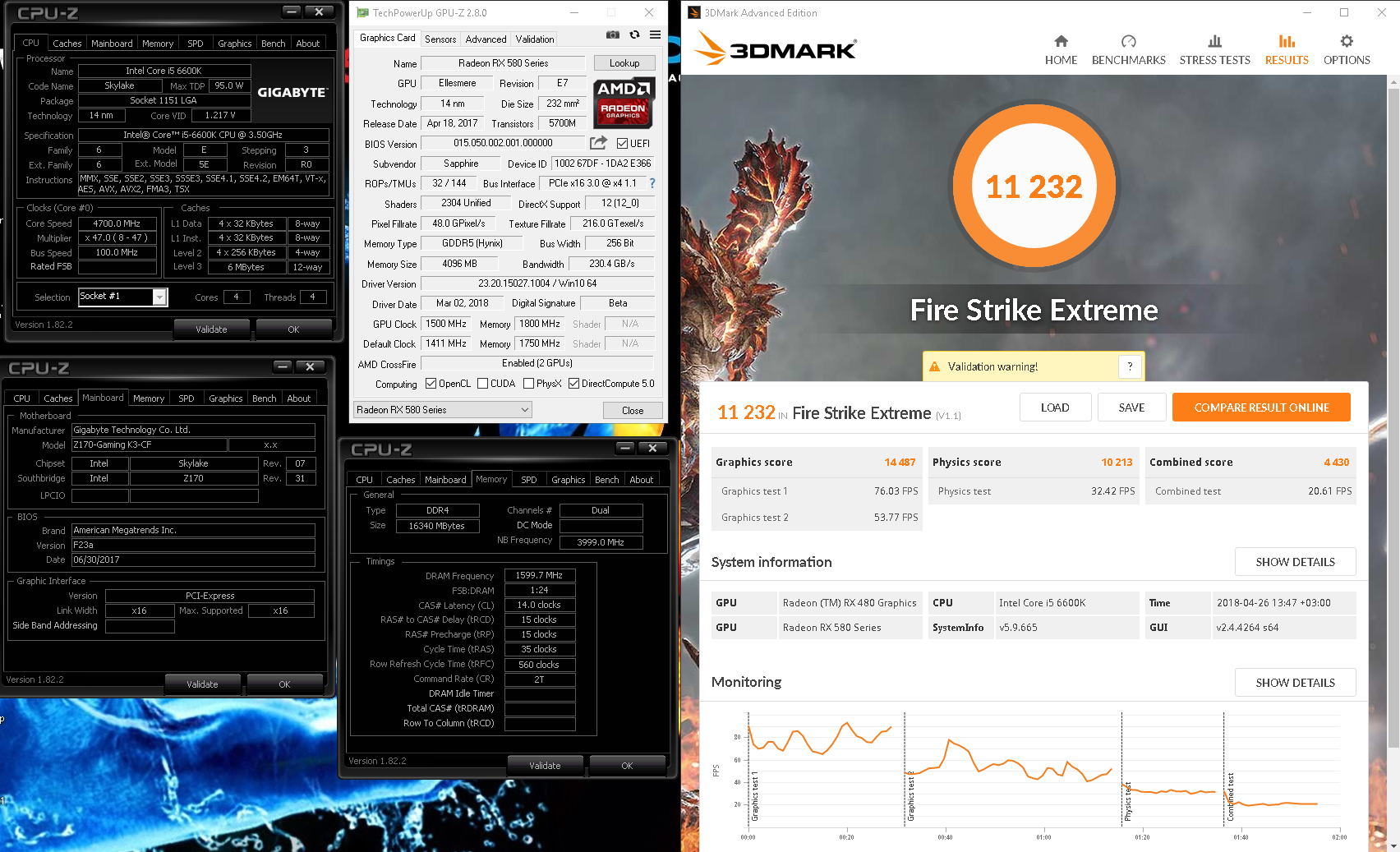1400x852 pixels.
Task: Switch to GPU-Z Sensors tab
Action: (440, 39)
